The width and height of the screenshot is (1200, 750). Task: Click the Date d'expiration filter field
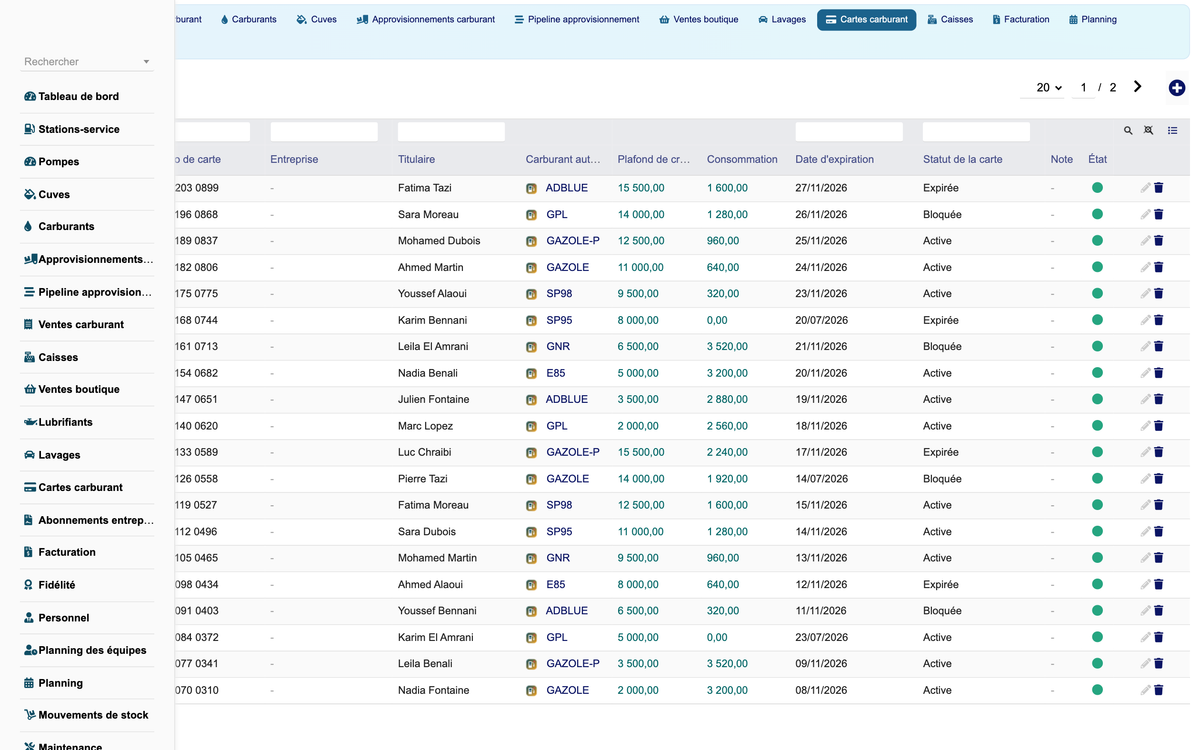[x=849, y=131]
